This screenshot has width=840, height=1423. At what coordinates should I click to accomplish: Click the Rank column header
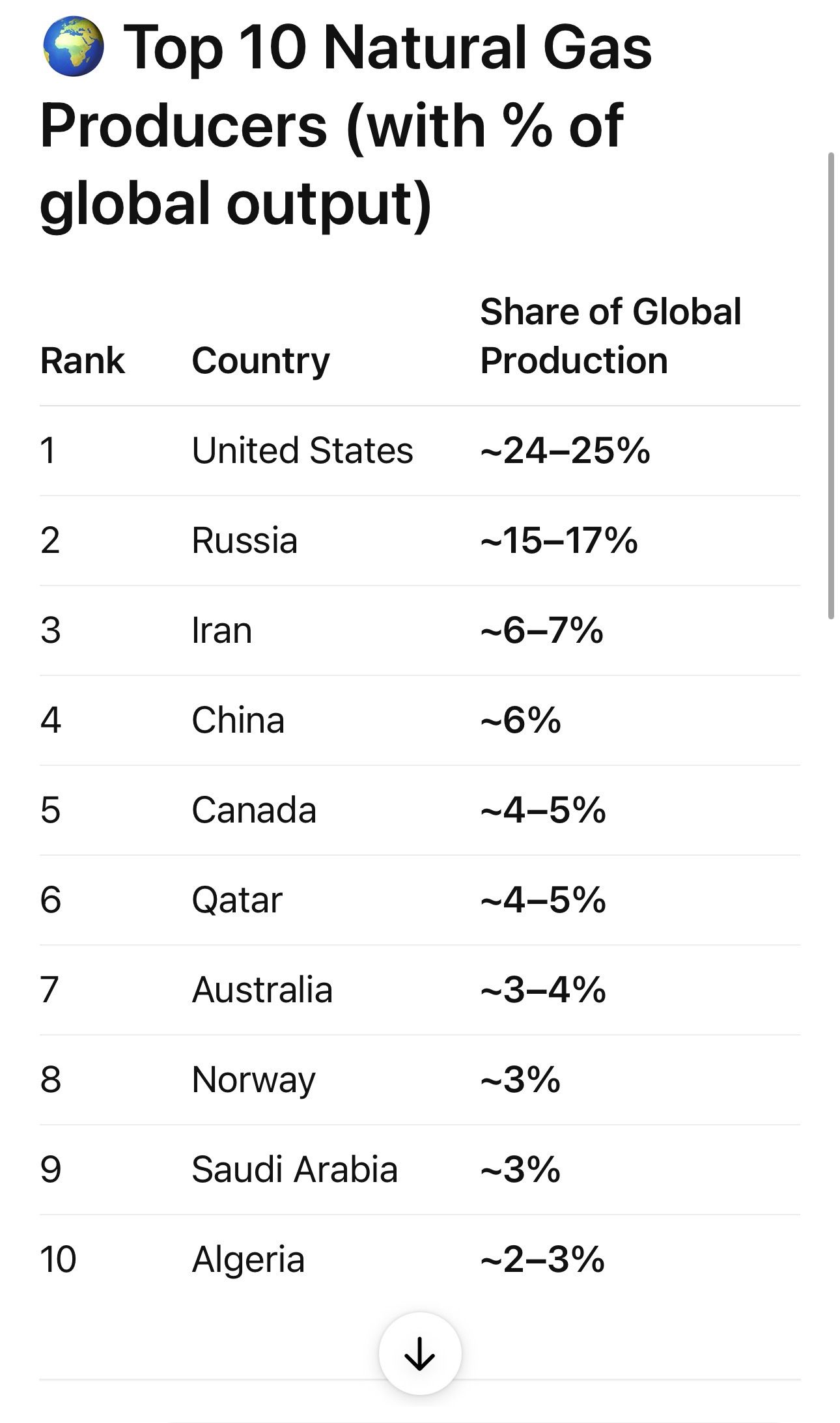82,360
